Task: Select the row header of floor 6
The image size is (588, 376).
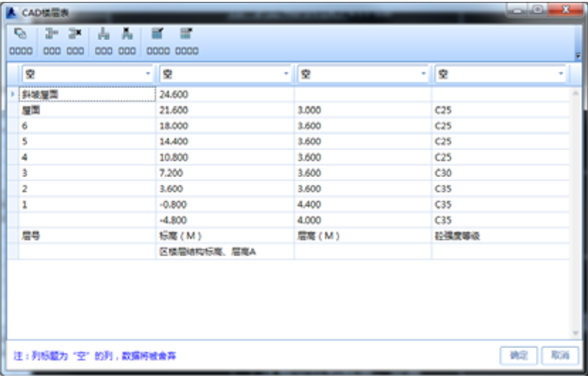Action: click(x=13, y=126)
